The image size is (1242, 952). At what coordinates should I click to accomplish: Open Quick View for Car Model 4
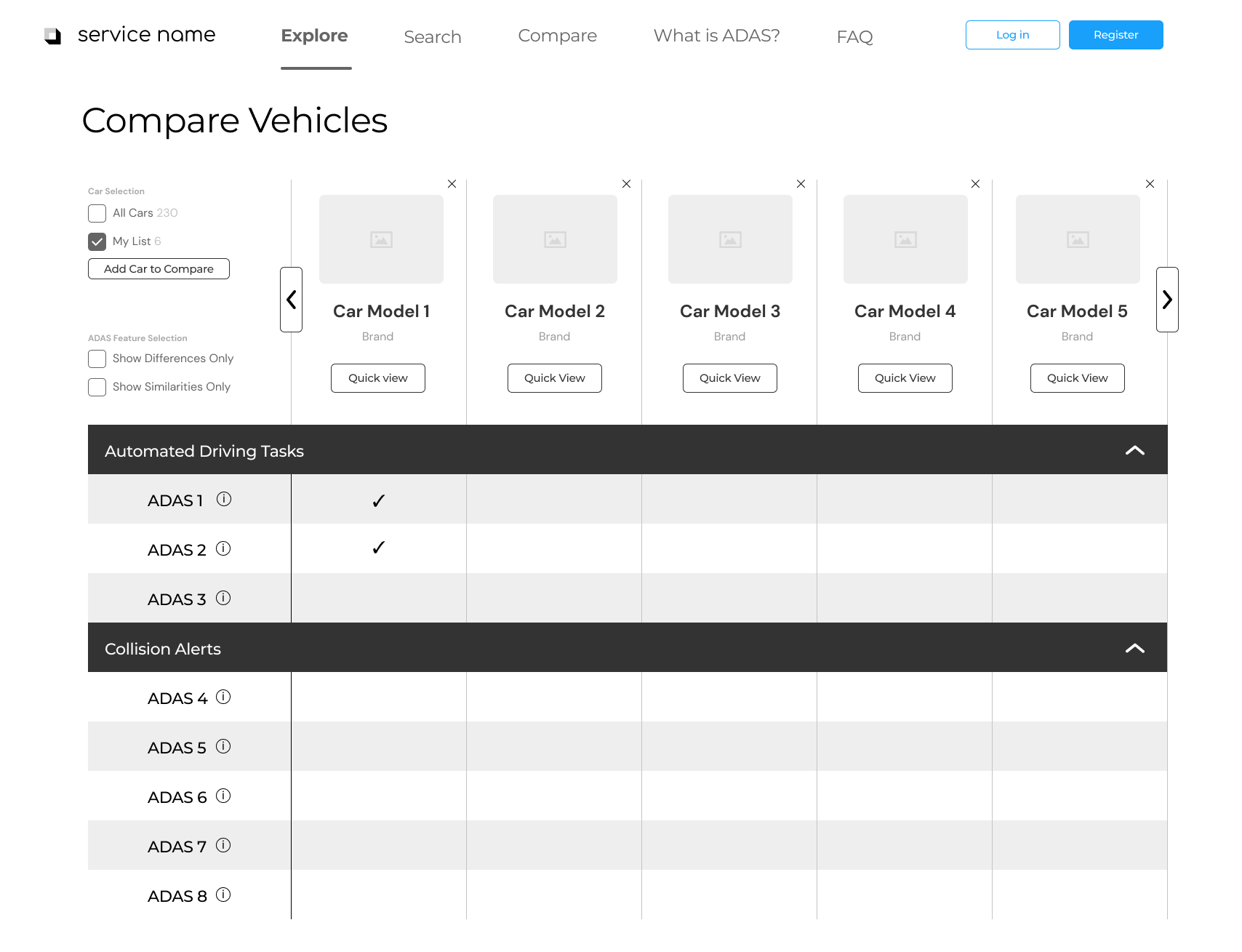[905, 378]
